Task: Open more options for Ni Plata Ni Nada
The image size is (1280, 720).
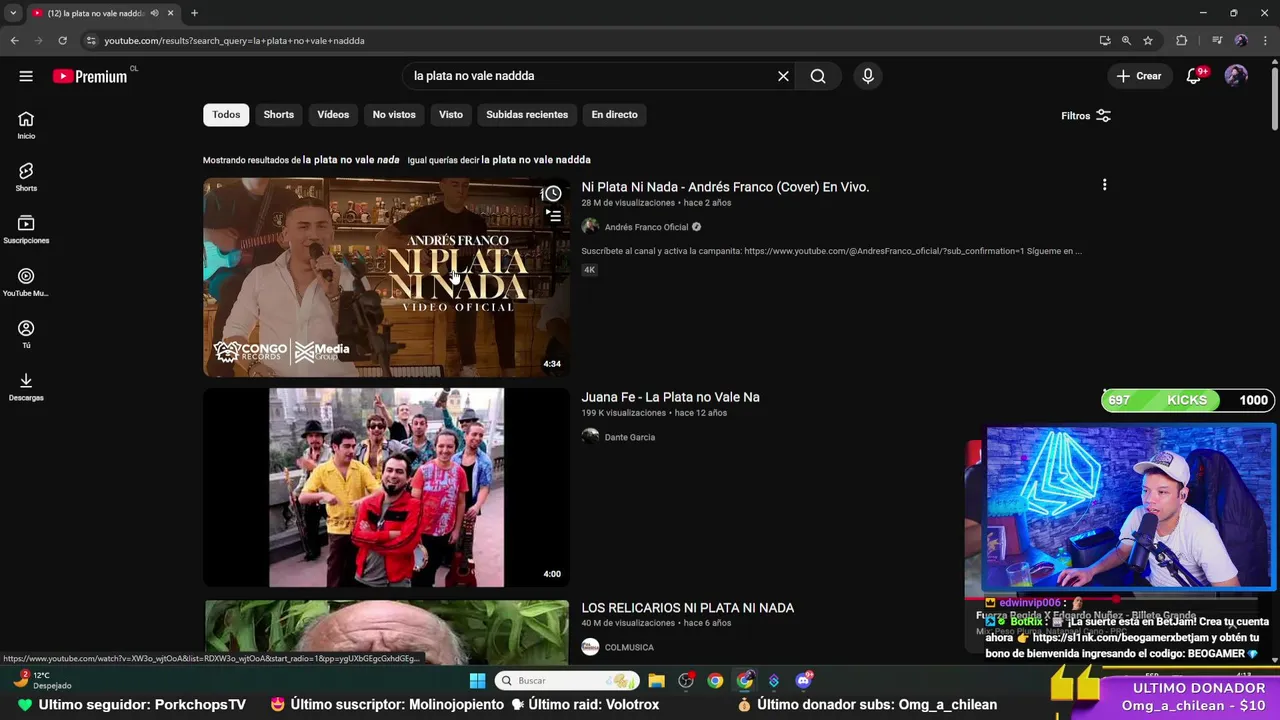Action: point(1104,185)
